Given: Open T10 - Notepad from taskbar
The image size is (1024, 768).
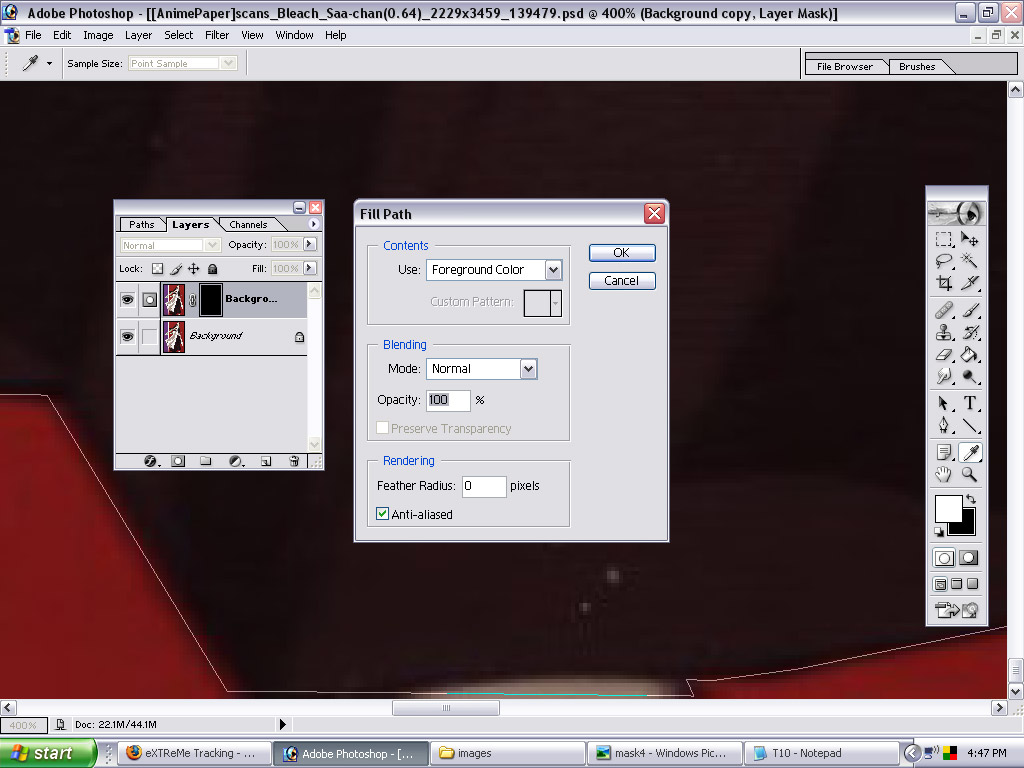Looking at the screenshot, I should click(822, 753).
